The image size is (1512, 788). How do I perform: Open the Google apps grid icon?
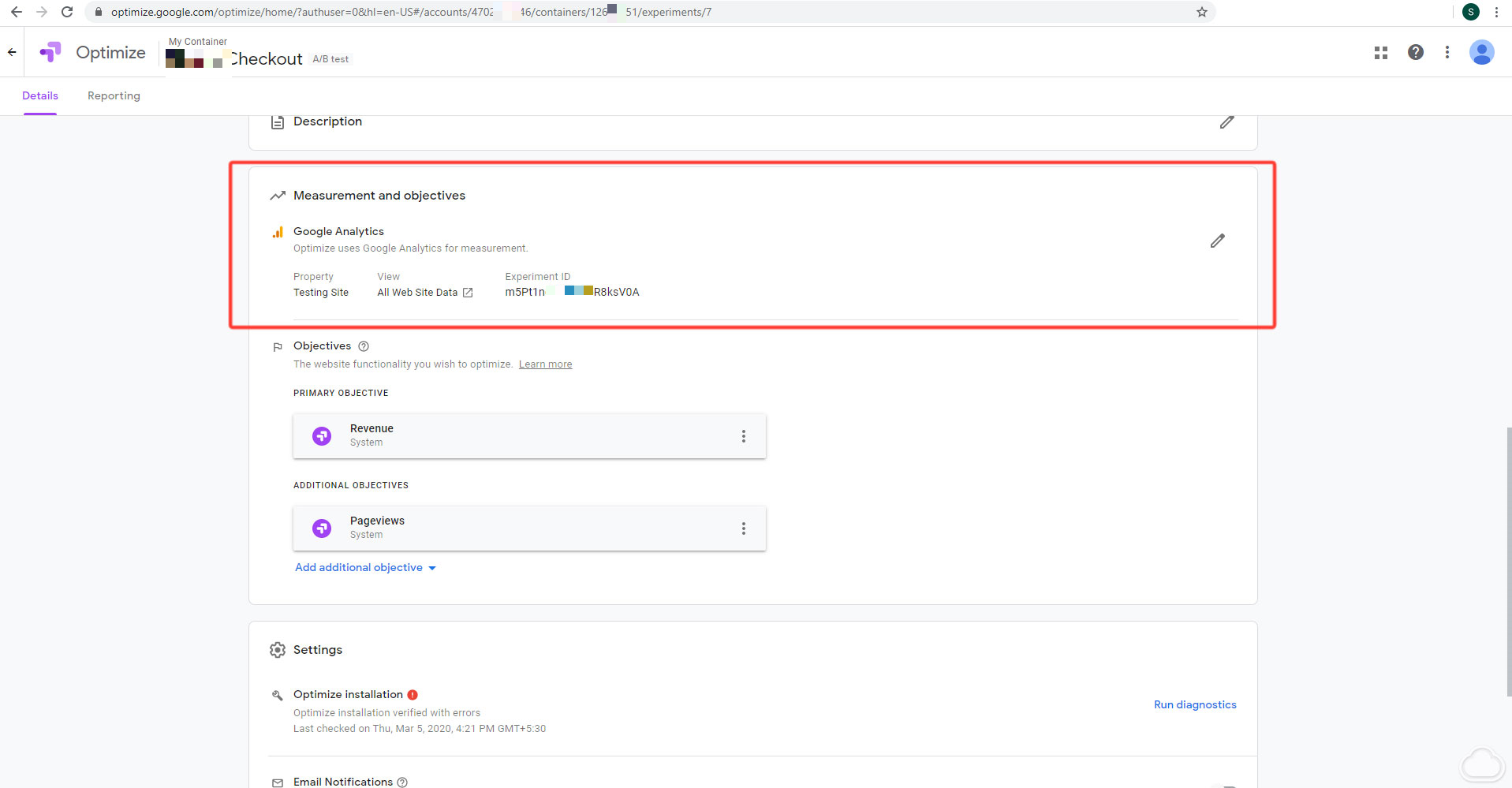click(x=1380, y=53)
